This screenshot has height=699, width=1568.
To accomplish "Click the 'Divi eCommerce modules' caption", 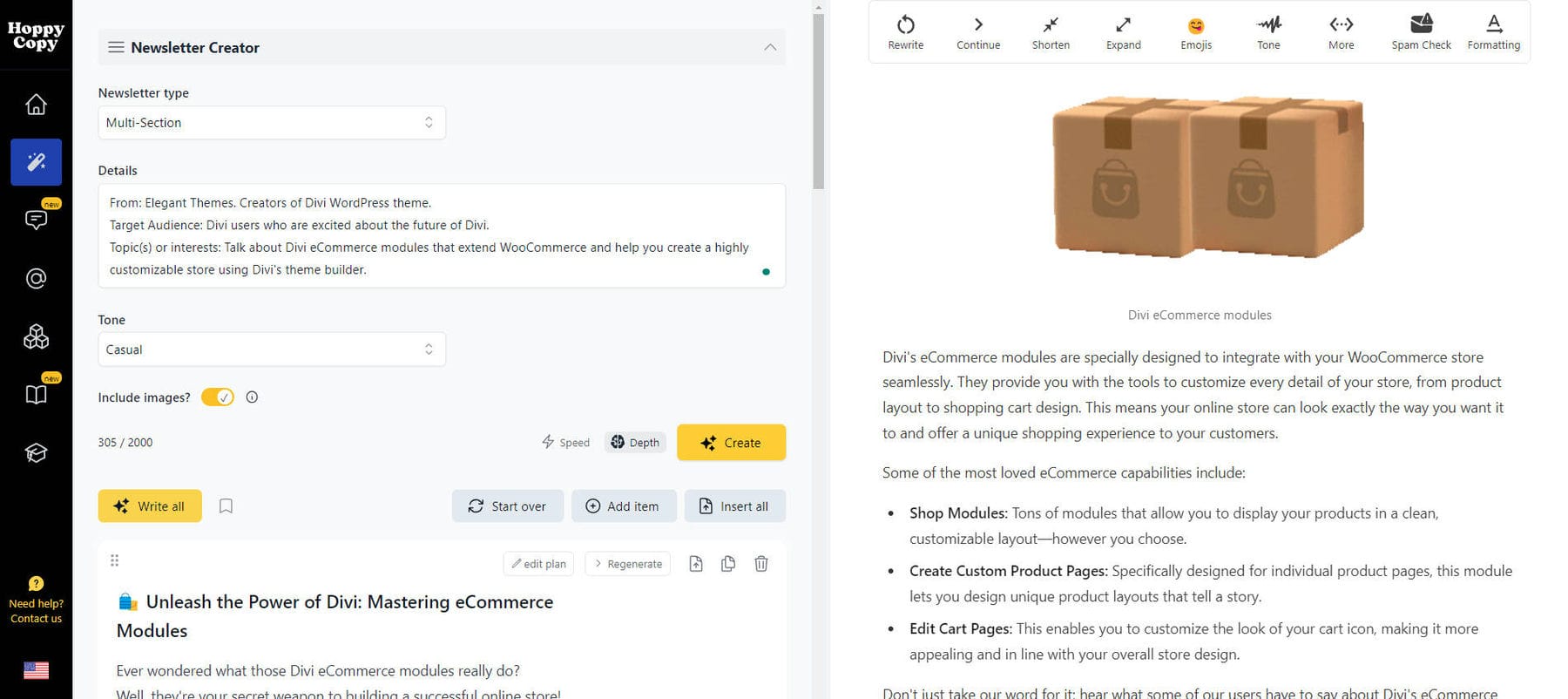I will coord(1200,316).
